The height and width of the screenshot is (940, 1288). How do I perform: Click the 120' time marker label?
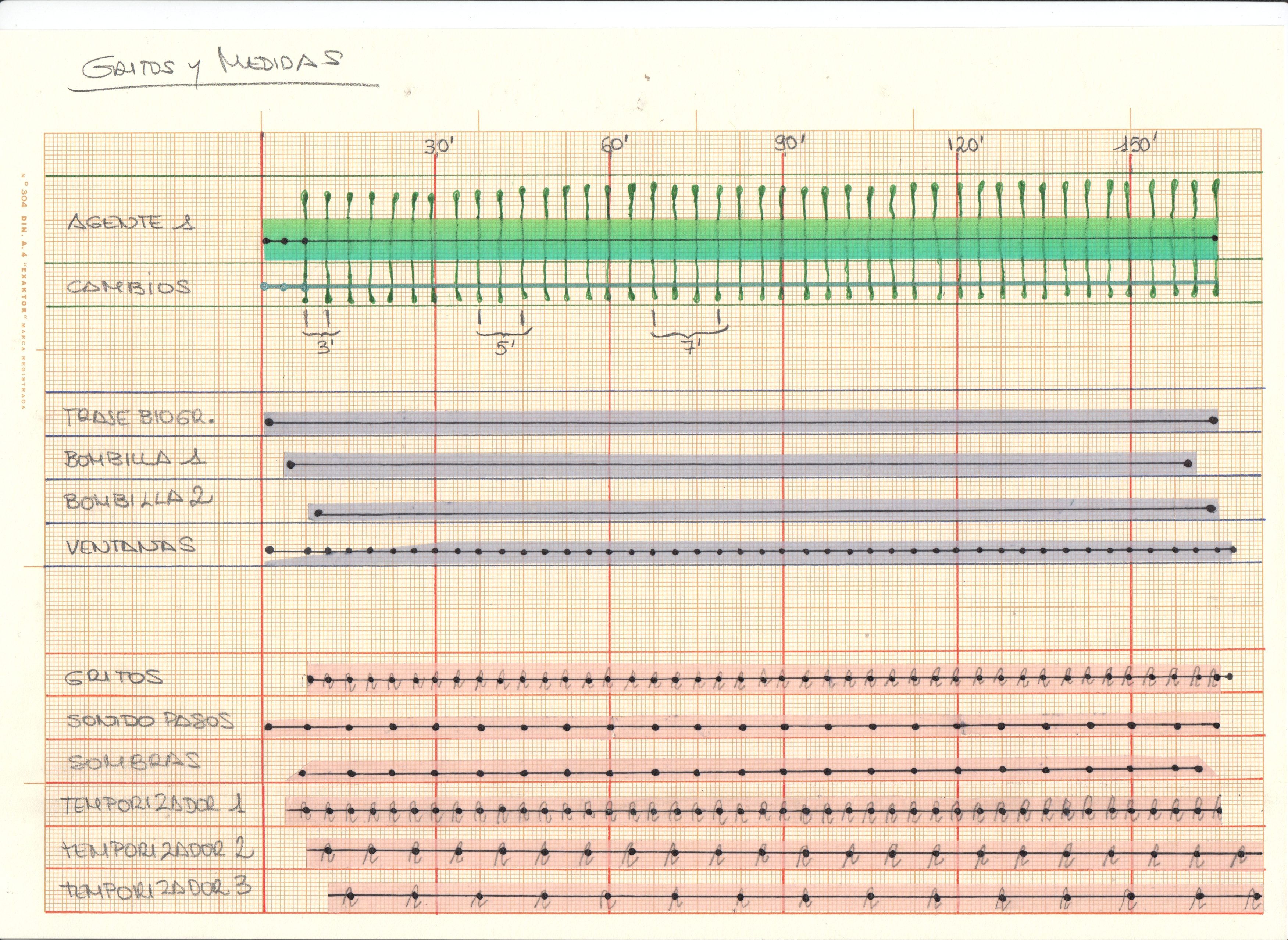point(966,145)
